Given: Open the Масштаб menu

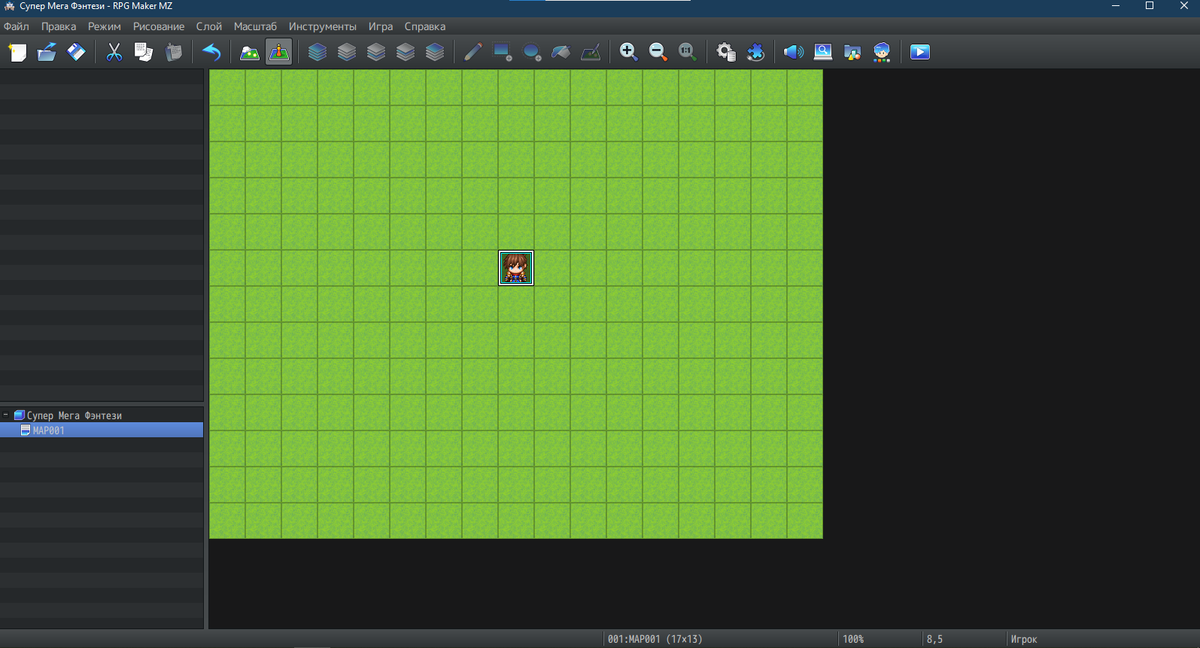Looking at the screenshot, I should coord(257,26).
